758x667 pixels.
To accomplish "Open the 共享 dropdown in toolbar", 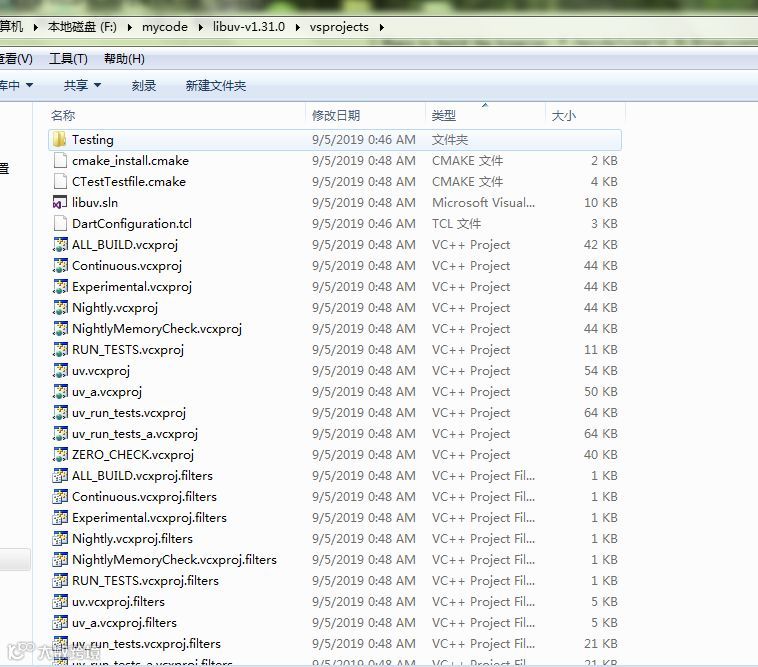I will (x=82, y=86).
